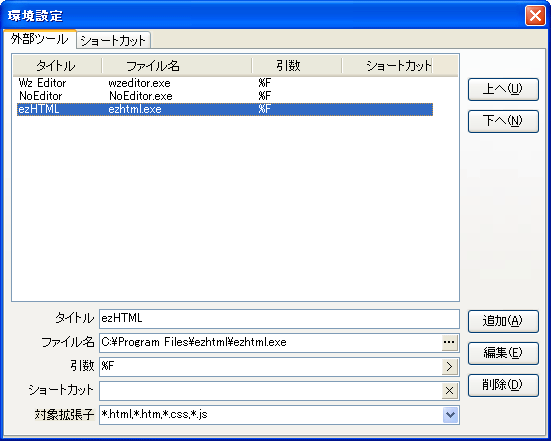The width and height of the screenshot is (551, 441).
Task: Click the タイトル column header
Action: click(x=57, y=66)
